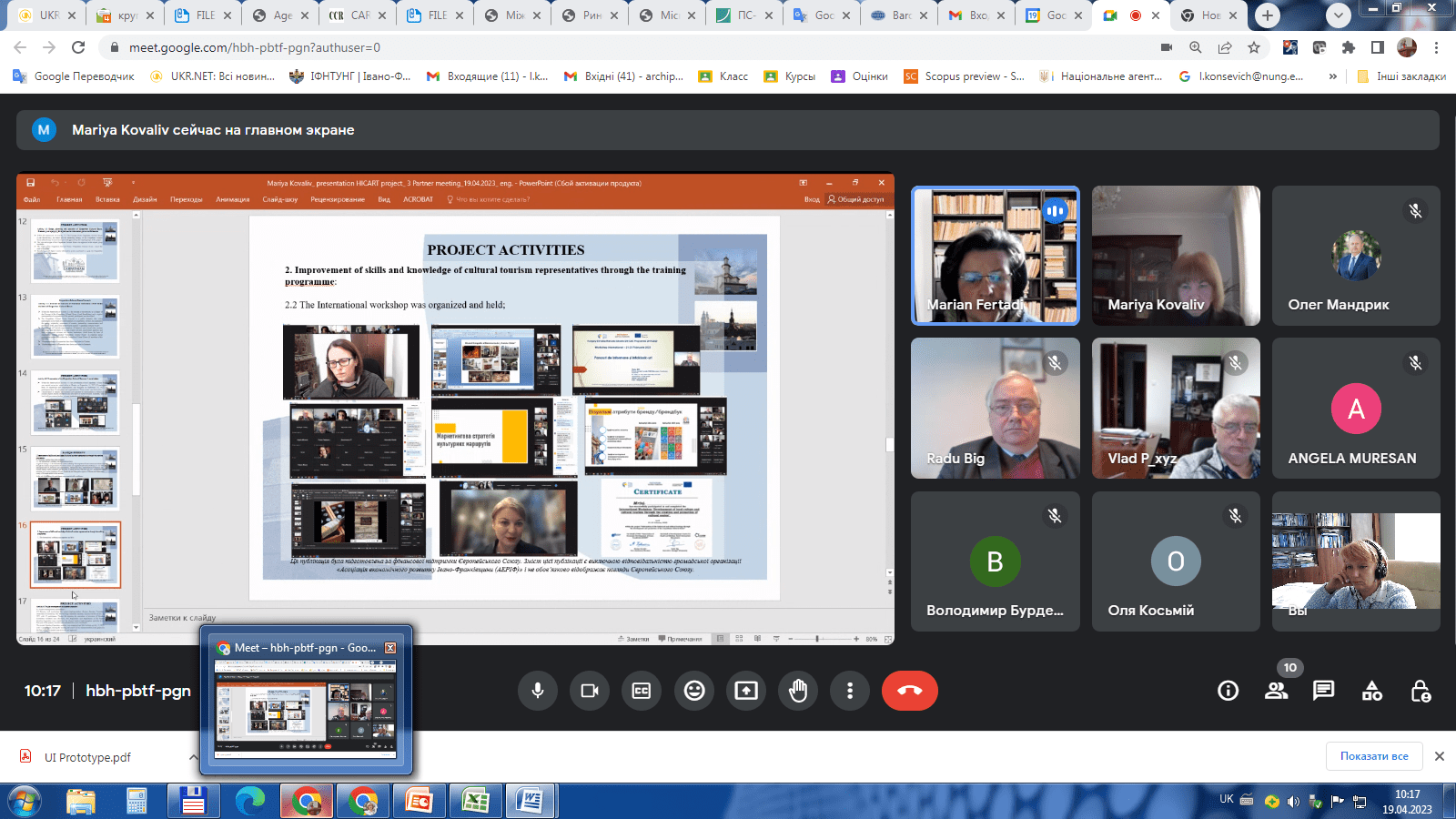Open meeting details info icon
1456x819 pixels.
1228,691
